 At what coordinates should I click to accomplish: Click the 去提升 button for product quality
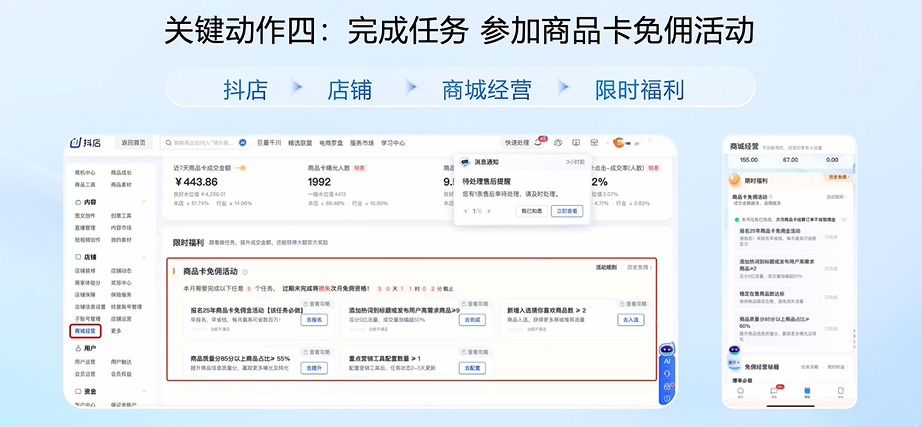[314, 368]
